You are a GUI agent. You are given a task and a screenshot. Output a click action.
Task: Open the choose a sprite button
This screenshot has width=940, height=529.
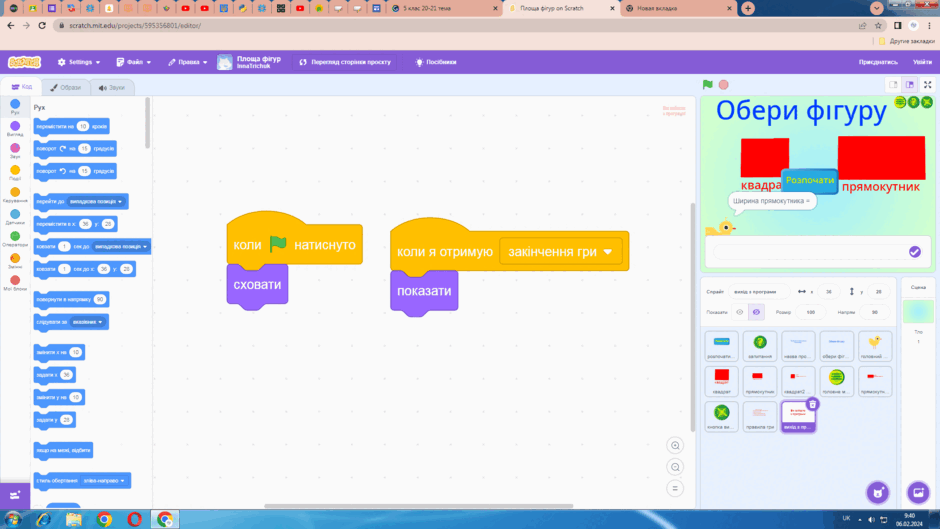(x=878, y=493)
